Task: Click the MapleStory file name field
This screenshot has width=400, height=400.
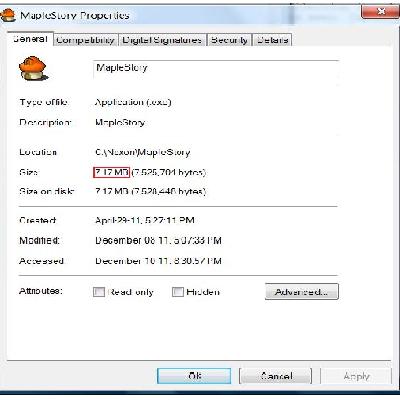Action: coord(216,69)
